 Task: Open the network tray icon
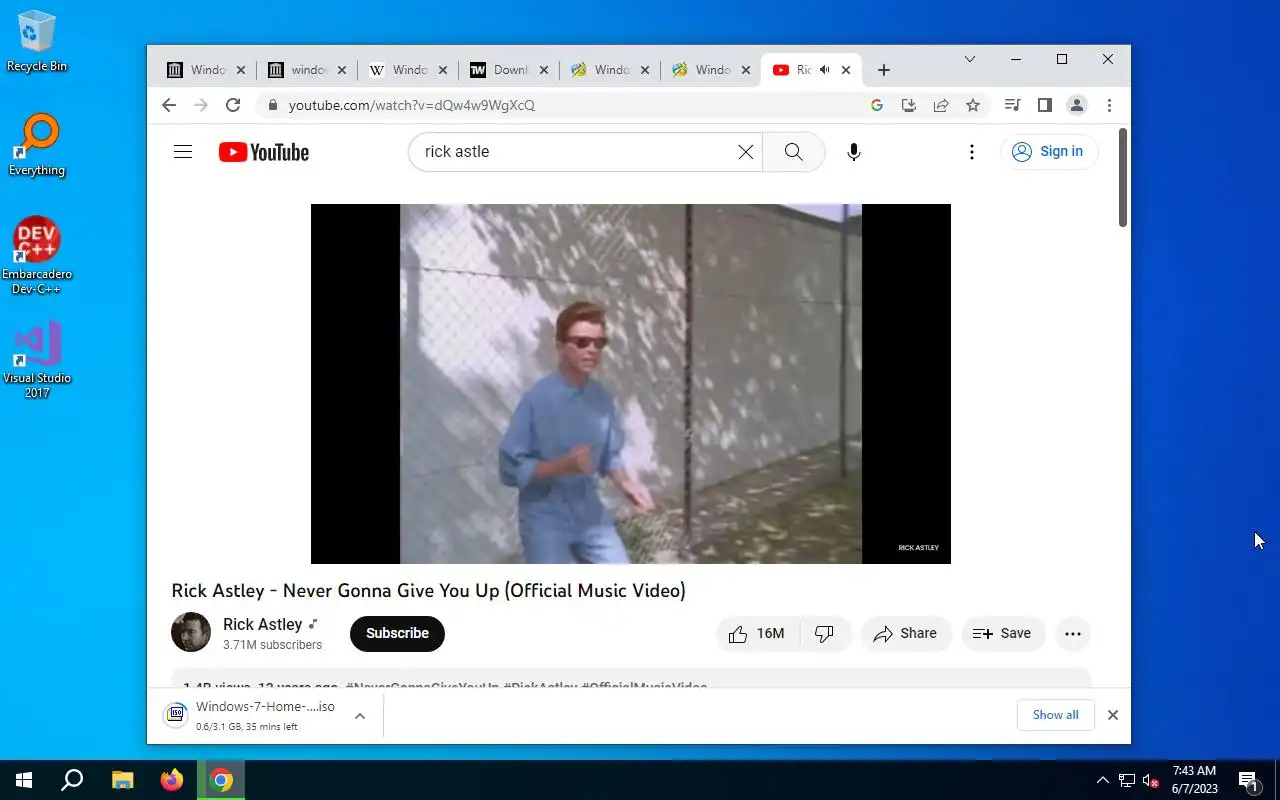point(1127,780)
